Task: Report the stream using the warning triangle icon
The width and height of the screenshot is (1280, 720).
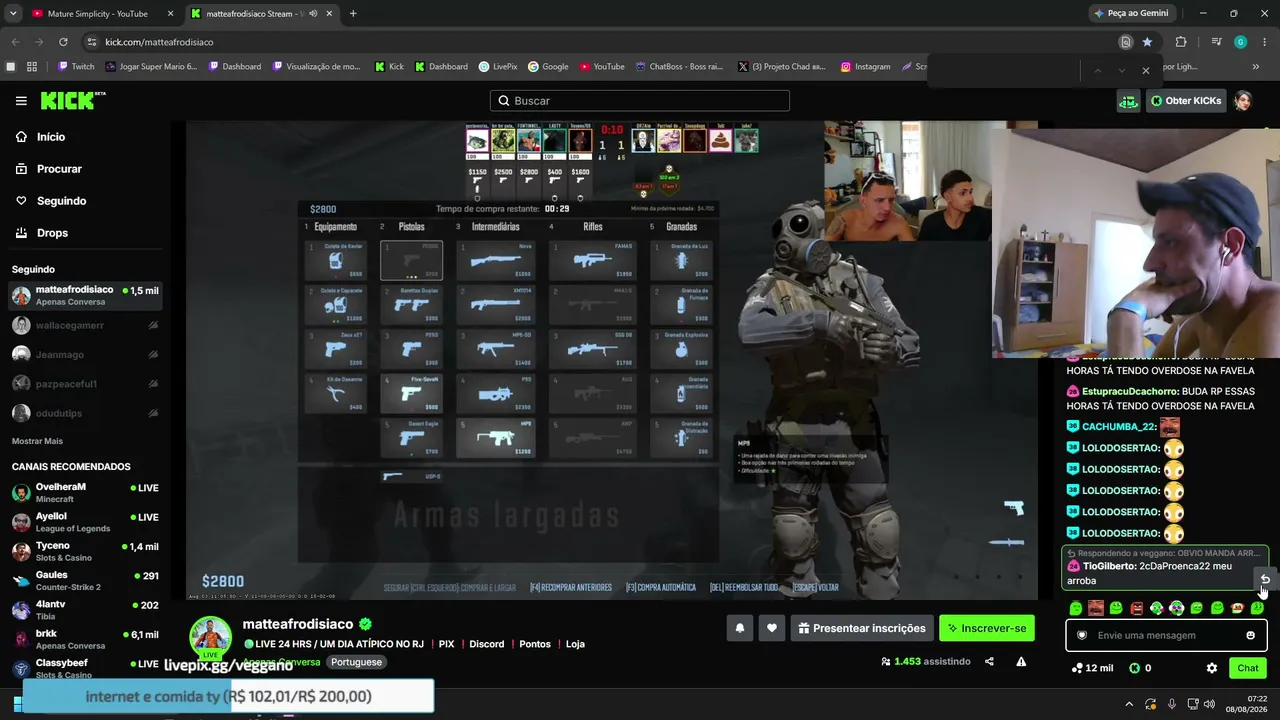Action: coord(1021,661)
